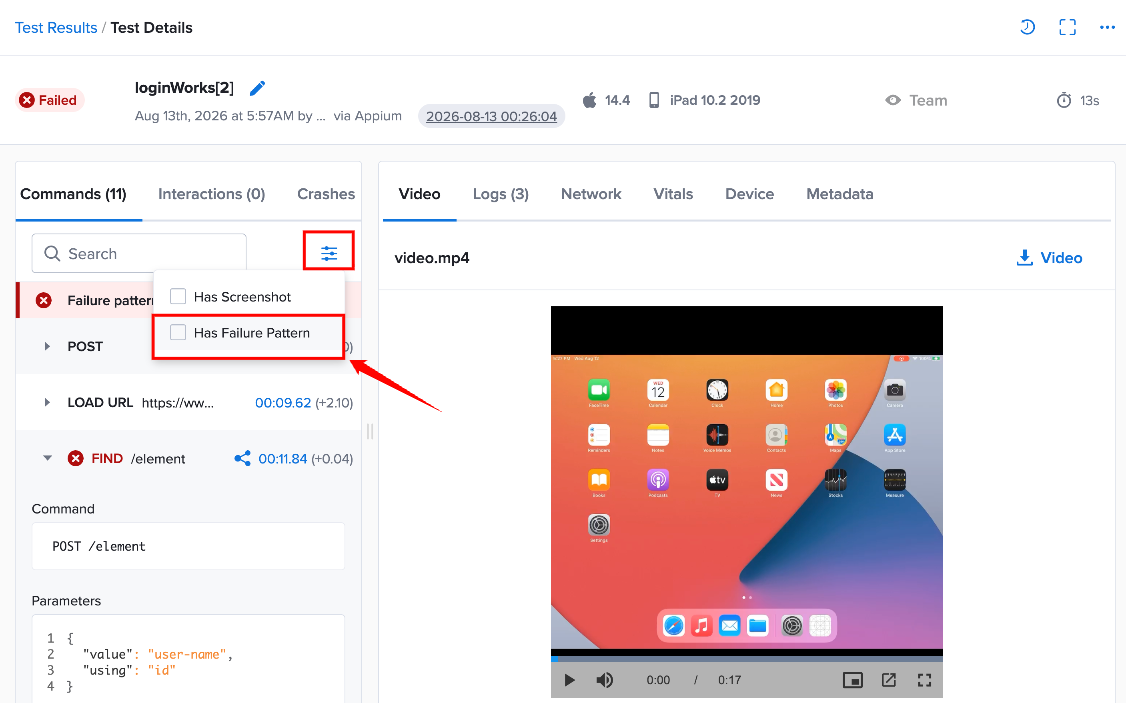Click the Failure pattern red error icon
Image resolution: width=1126 pixels, height=703 pixels.
(x=44, y=300)
